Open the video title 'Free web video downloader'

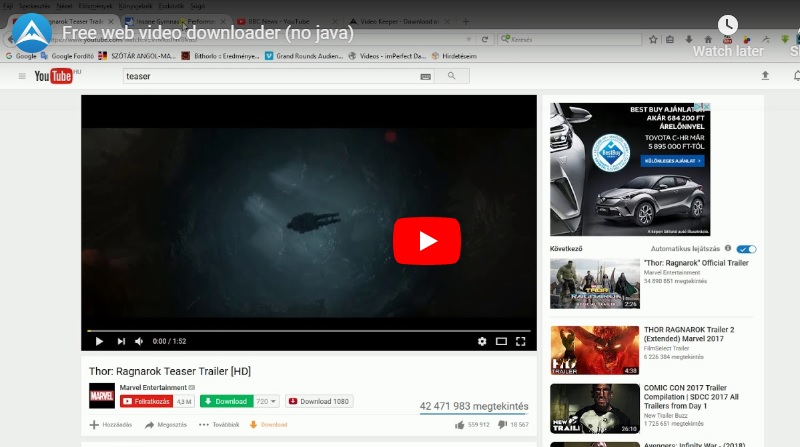pos(208,33)
